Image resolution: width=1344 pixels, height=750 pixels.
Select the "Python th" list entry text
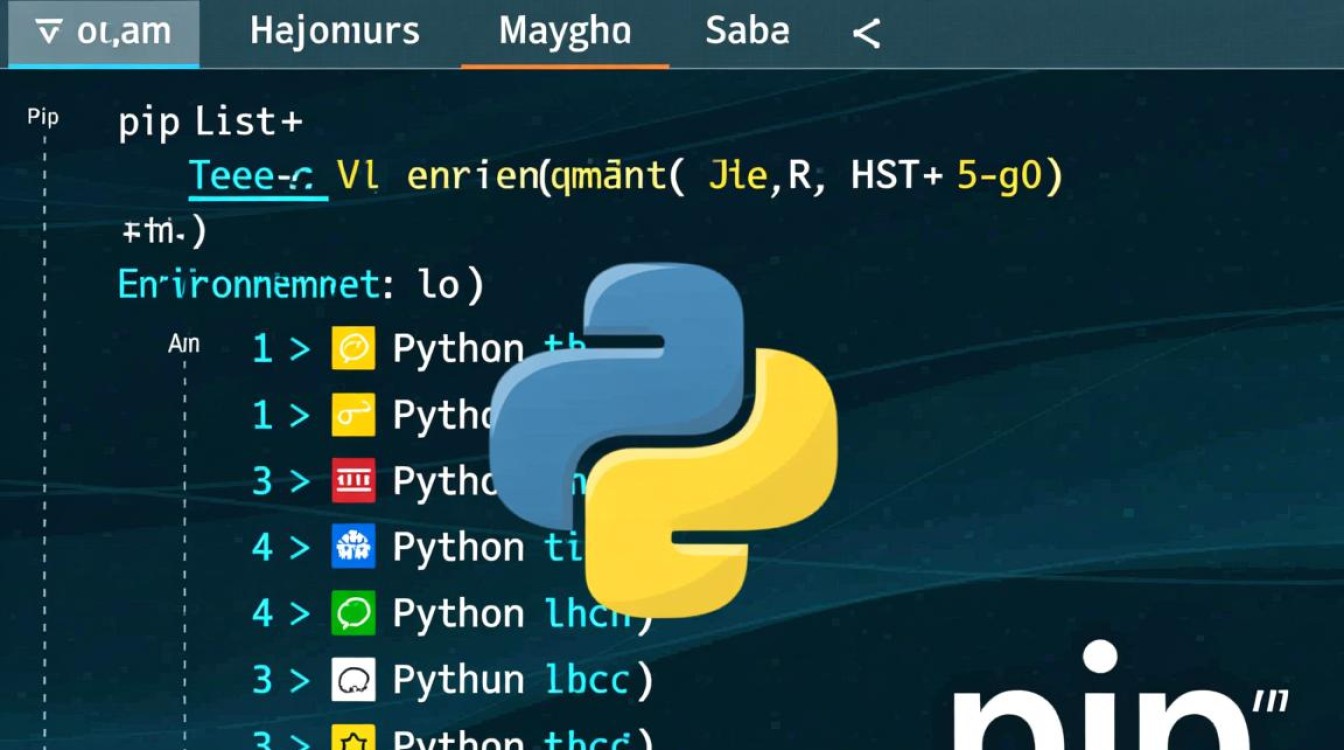488,350
